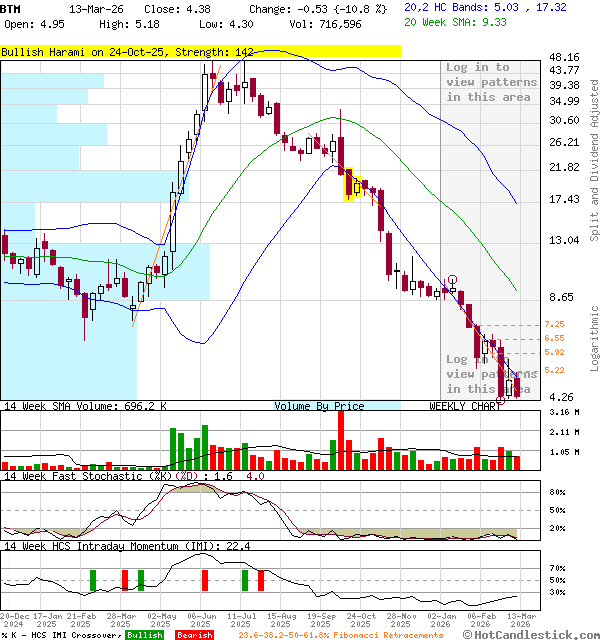Click the BTM ticker symbol
This screenshot has width=600, height=640.
(x=11, y=7)
